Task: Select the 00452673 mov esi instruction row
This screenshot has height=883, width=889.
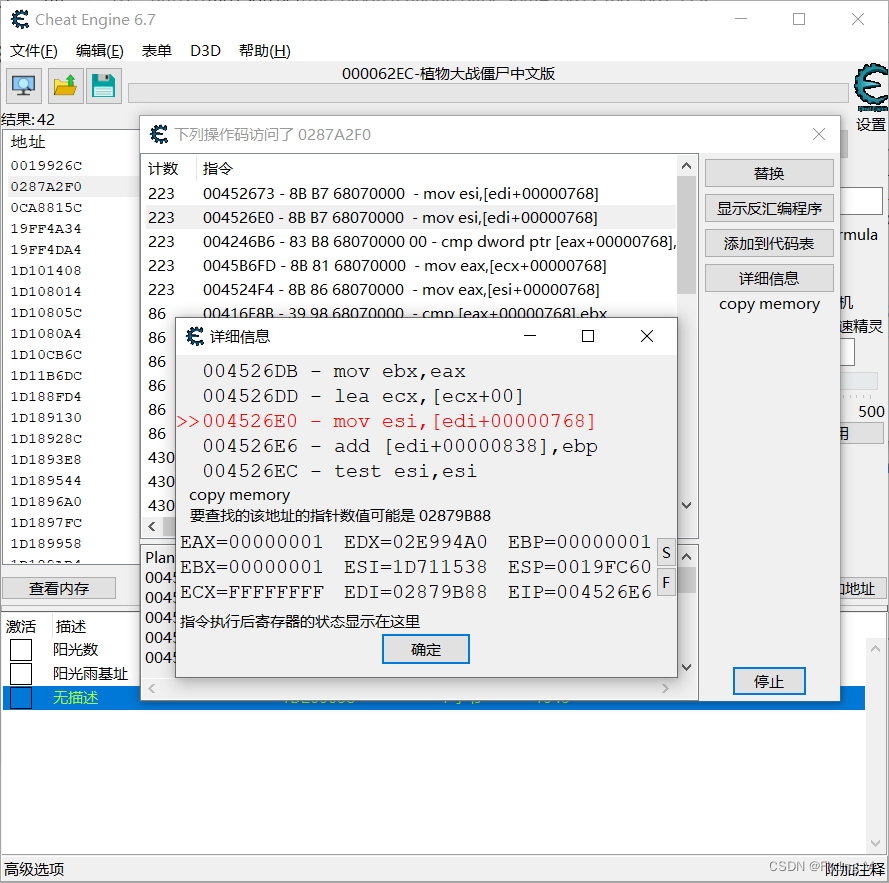Action: pyautogui.click(x=410, y=193)
